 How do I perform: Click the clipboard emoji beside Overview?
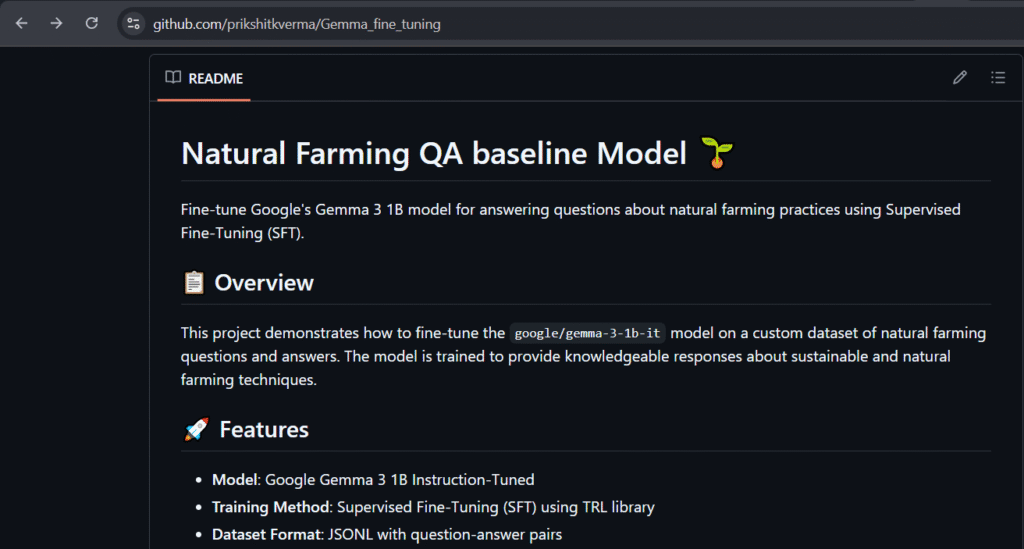click(x=194, y=283)
